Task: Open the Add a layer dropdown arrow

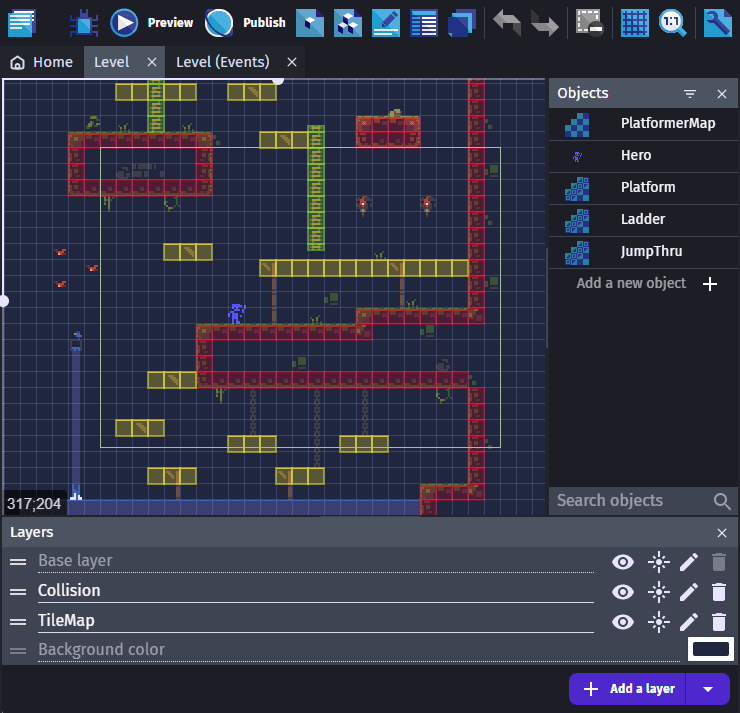Action: click(709, 689)
